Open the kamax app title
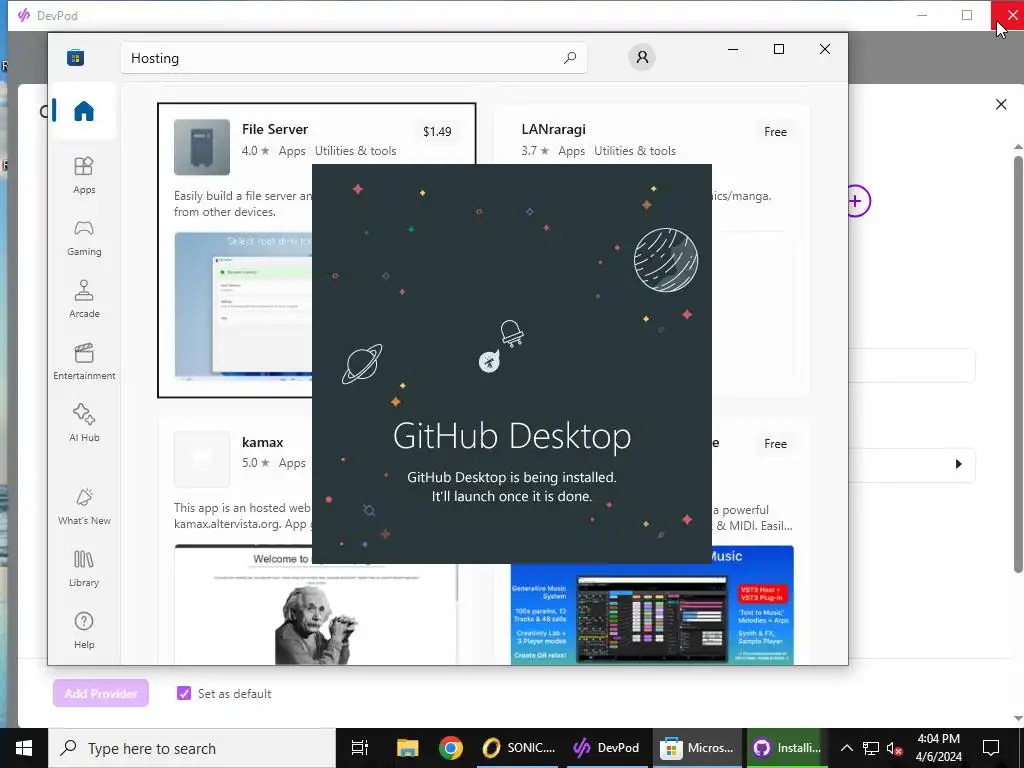The height and width of the screenshot is (768, 1024). (263, 443)
